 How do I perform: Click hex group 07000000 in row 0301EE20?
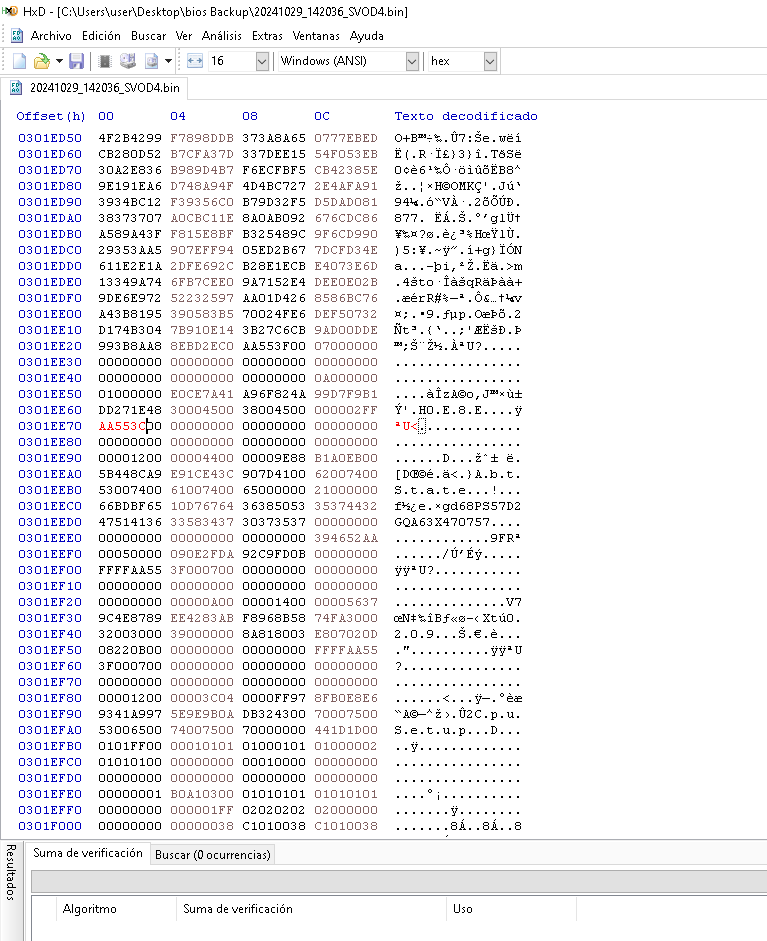(346, 346)
